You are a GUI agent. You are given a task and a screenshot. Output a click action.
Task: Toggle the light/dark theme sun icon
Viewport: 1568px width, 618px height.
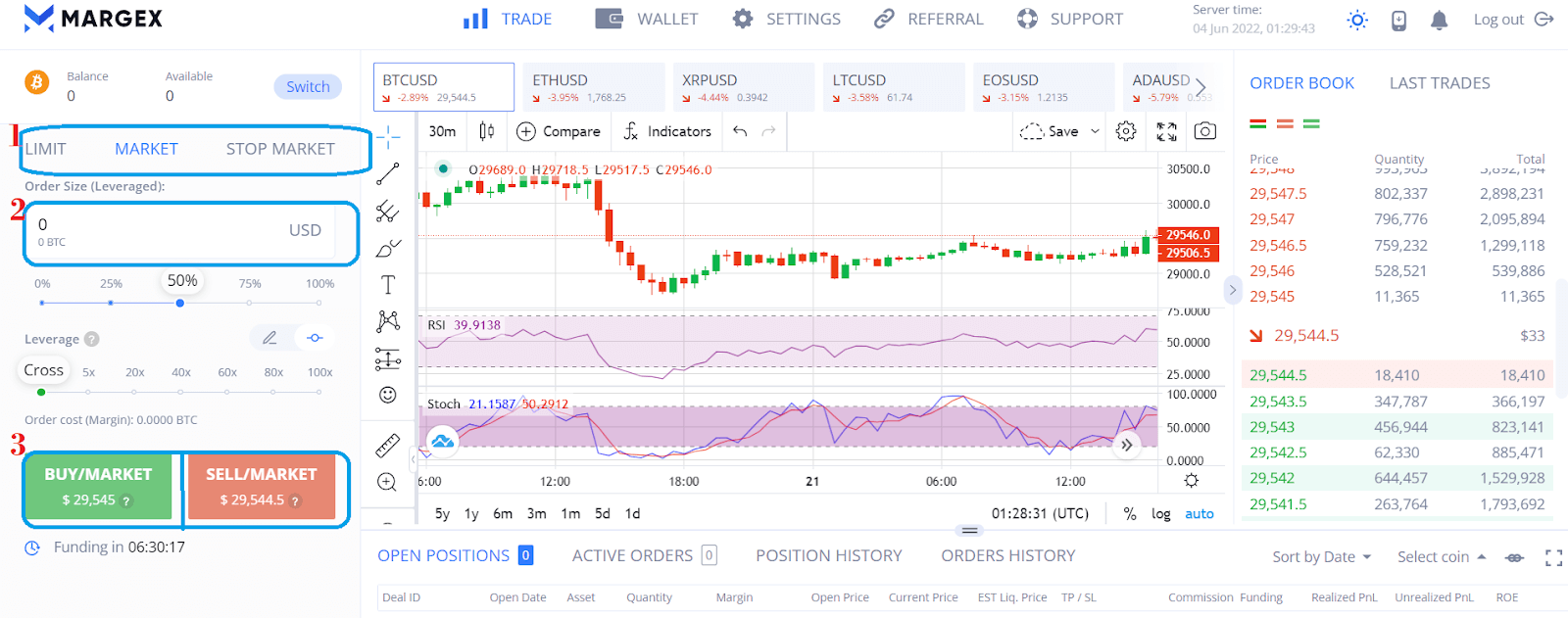click(x=1357, y=20)
